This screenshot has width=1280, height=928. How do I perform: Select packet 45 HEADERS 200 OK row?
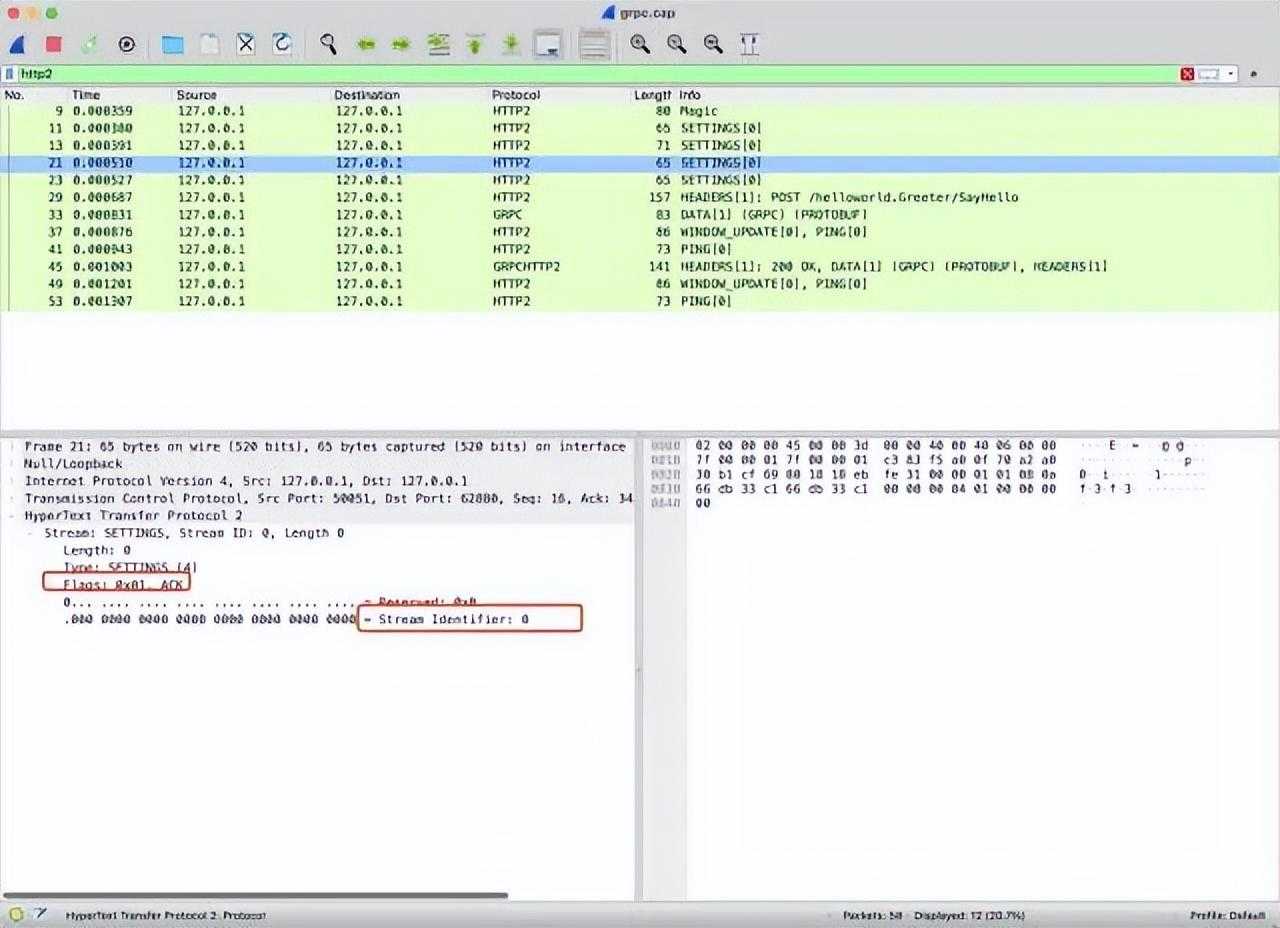[x=640, y=266]
